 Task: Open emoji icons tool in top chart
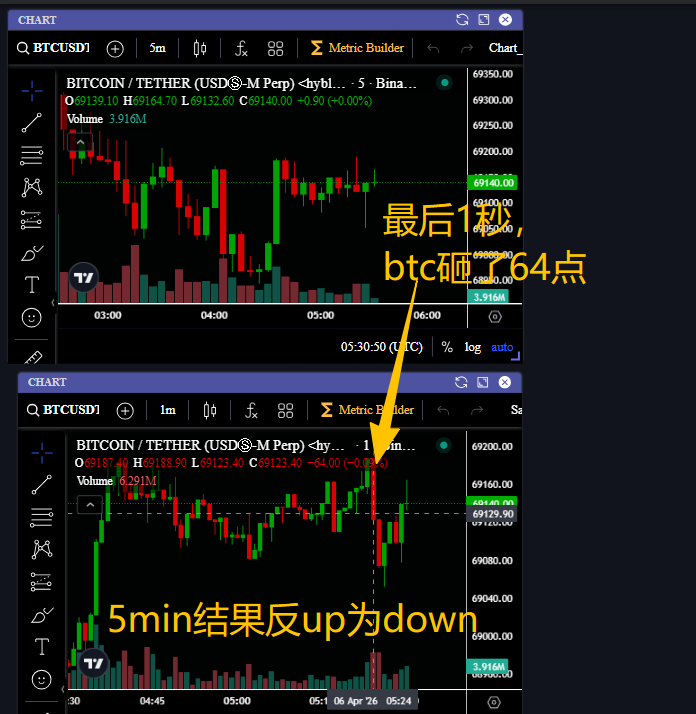point(31,317)
